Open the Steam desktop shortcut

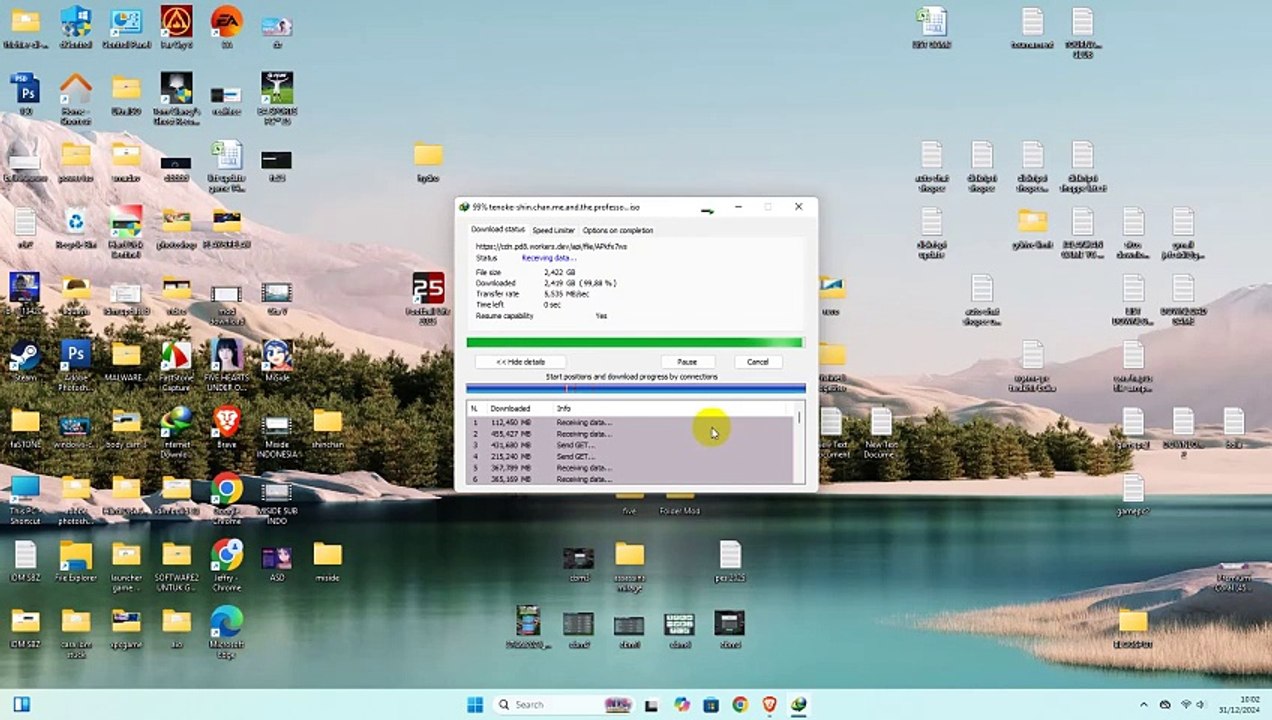(25, 360)
